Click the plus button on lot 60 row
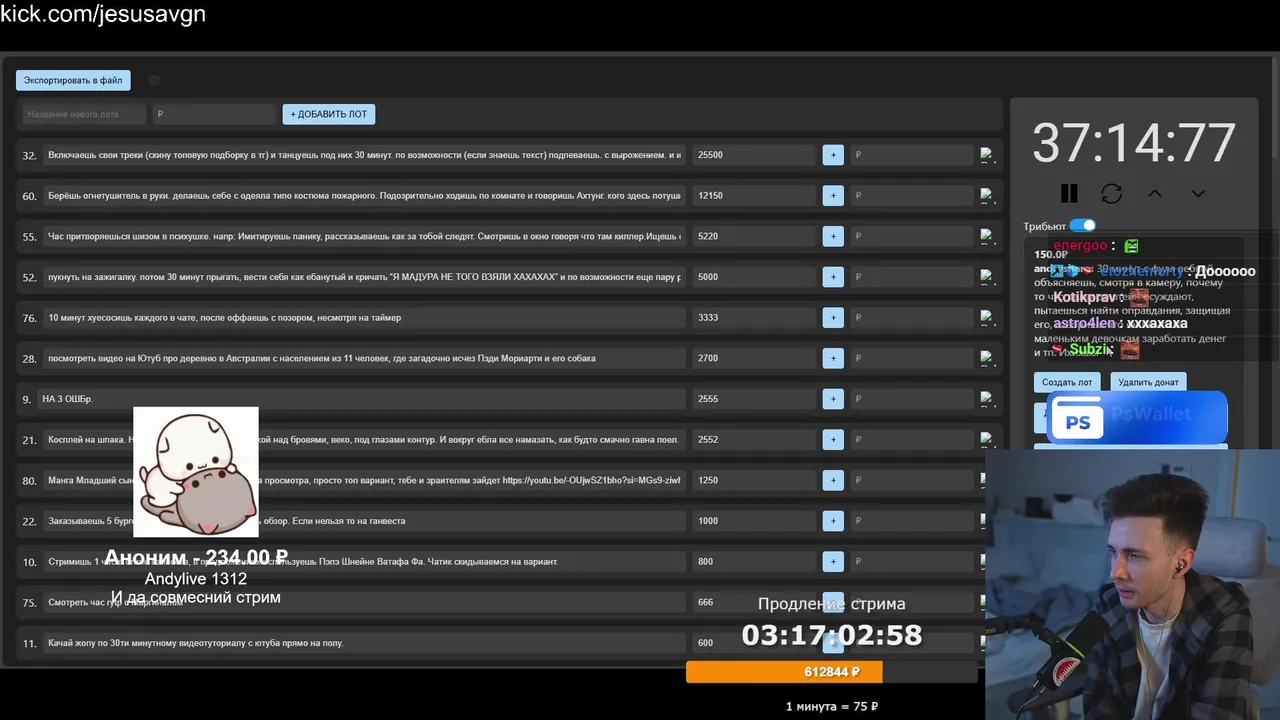The image size is (1280, 720). [833, 196]
